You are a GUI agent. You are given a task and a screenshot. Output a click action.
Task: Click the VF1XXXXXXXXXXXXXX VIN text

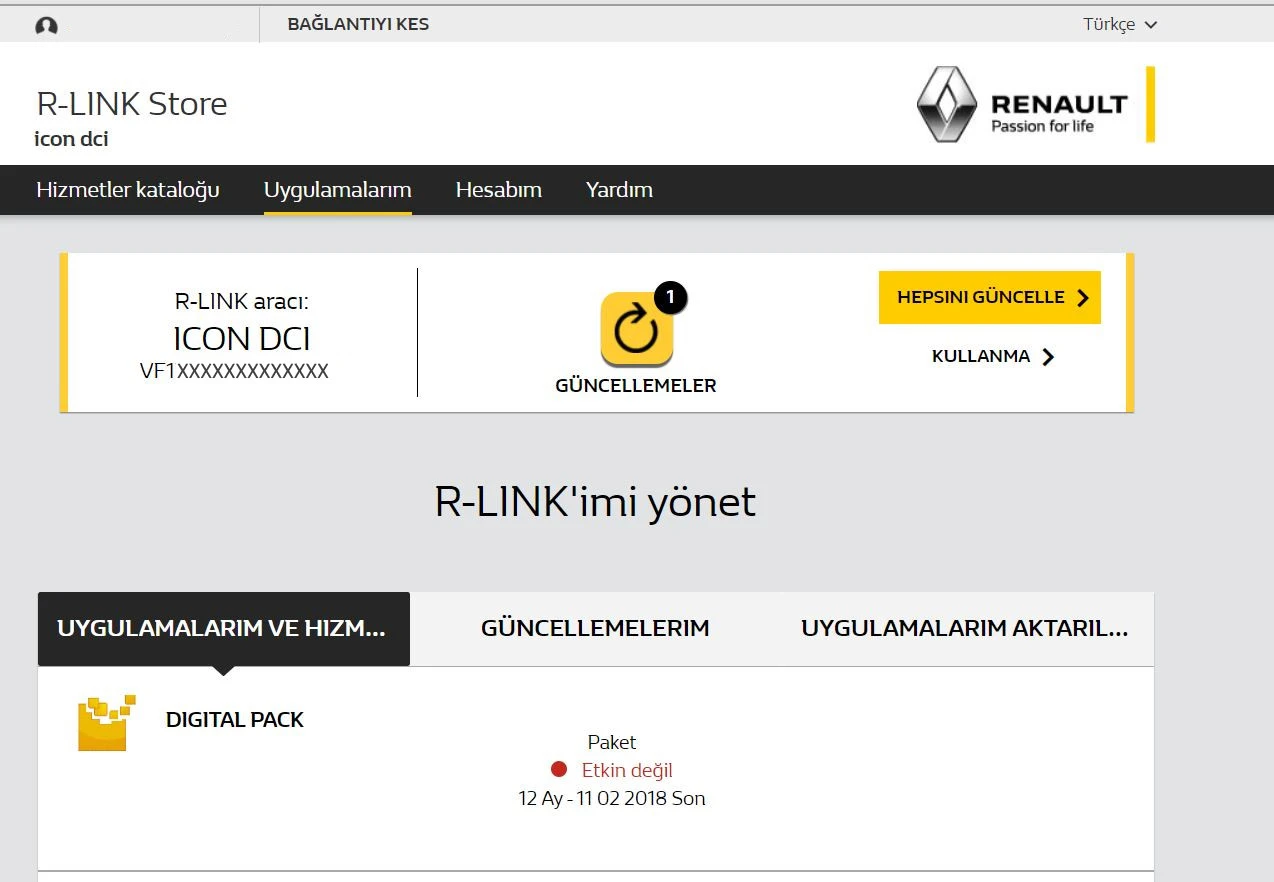(235, 371)
